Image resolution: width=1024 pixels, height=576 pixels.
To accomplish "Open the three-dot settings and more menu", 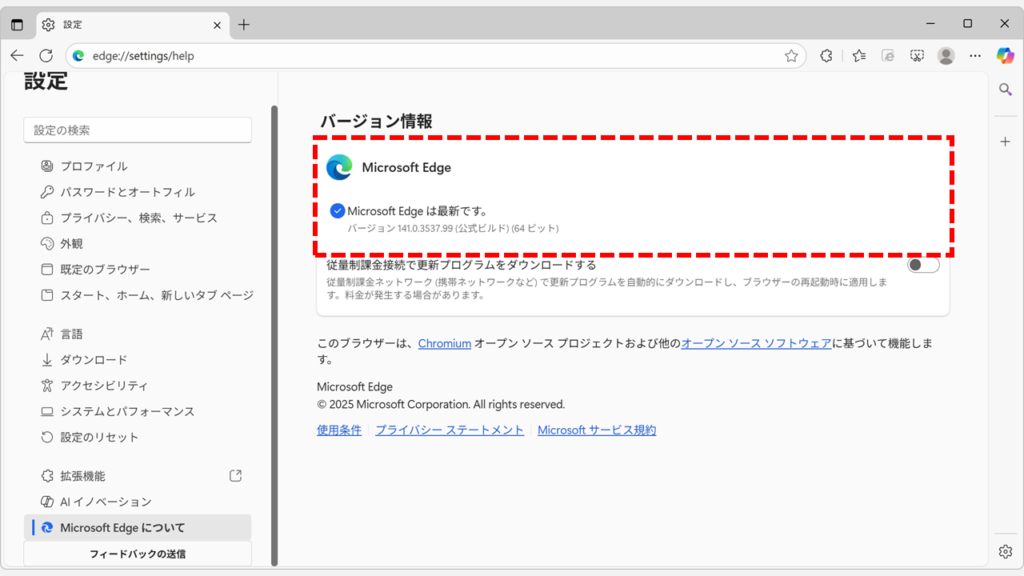I will point(976,56).
